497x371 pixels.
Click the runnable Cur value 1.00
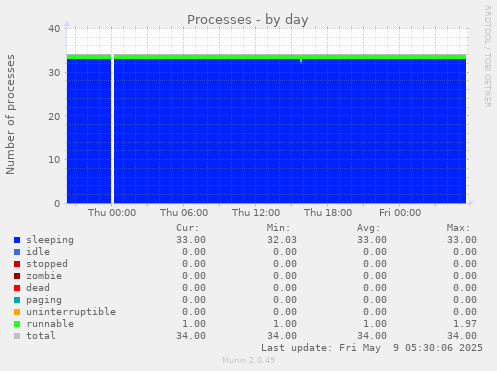tap(194, 324)
